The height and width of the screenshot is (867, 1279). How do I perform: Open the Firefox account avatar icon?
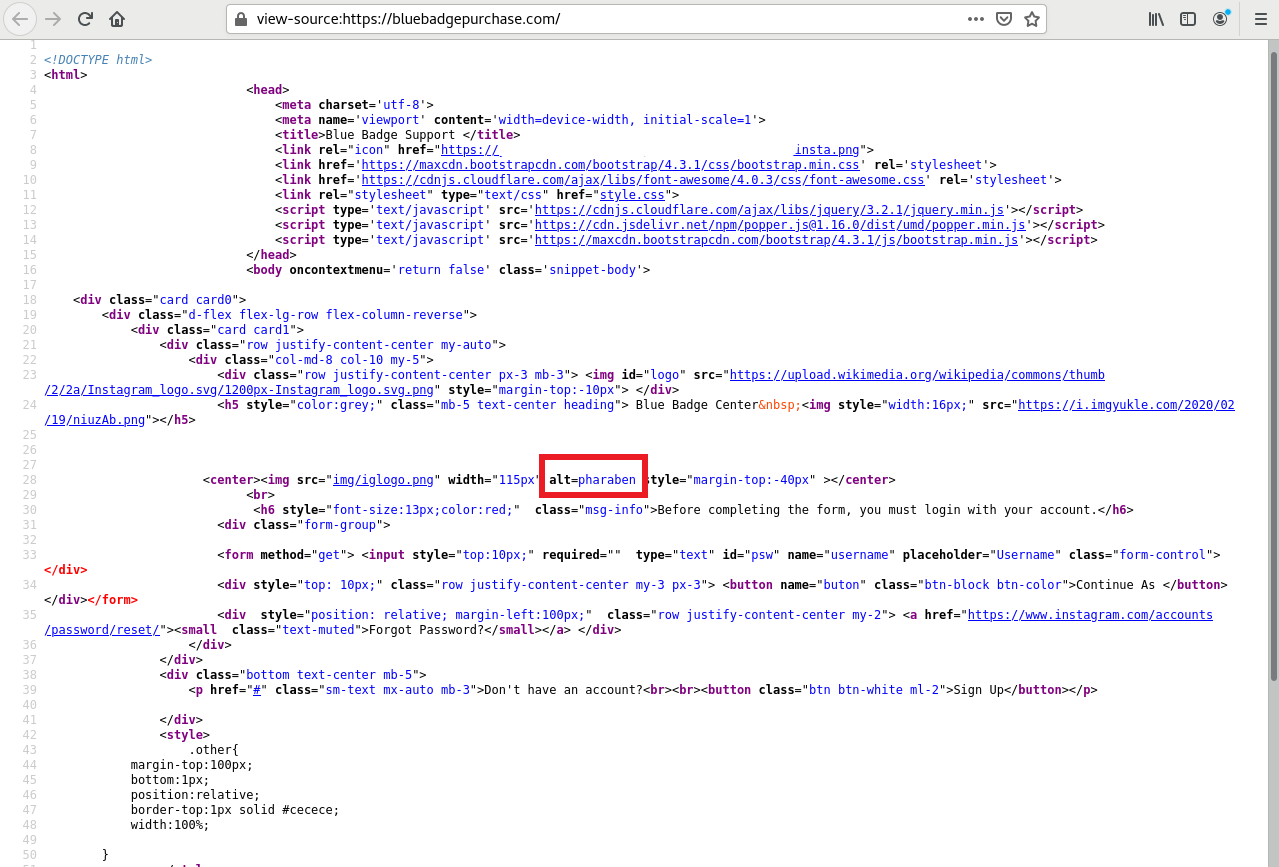[1220, 19]
